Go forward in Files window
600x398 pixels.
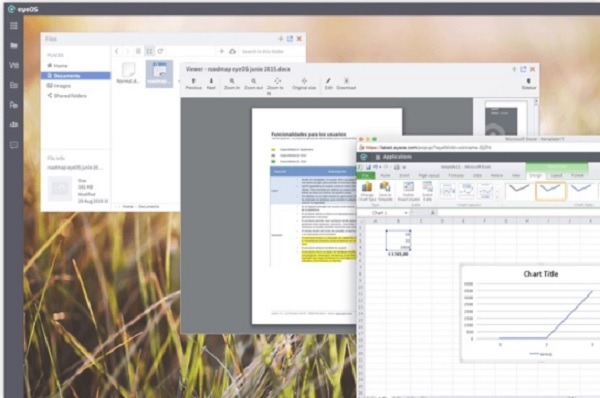tap(127, 51)
